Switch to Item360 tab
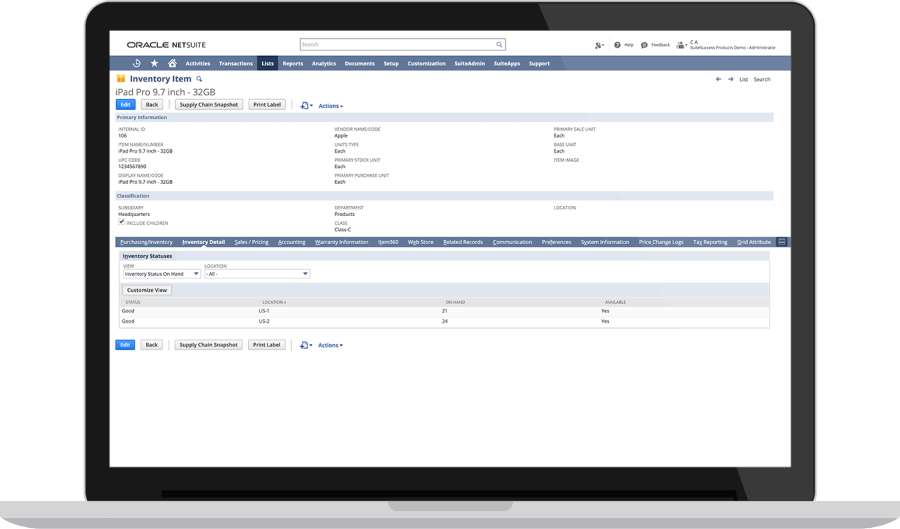 pos(388,242)
